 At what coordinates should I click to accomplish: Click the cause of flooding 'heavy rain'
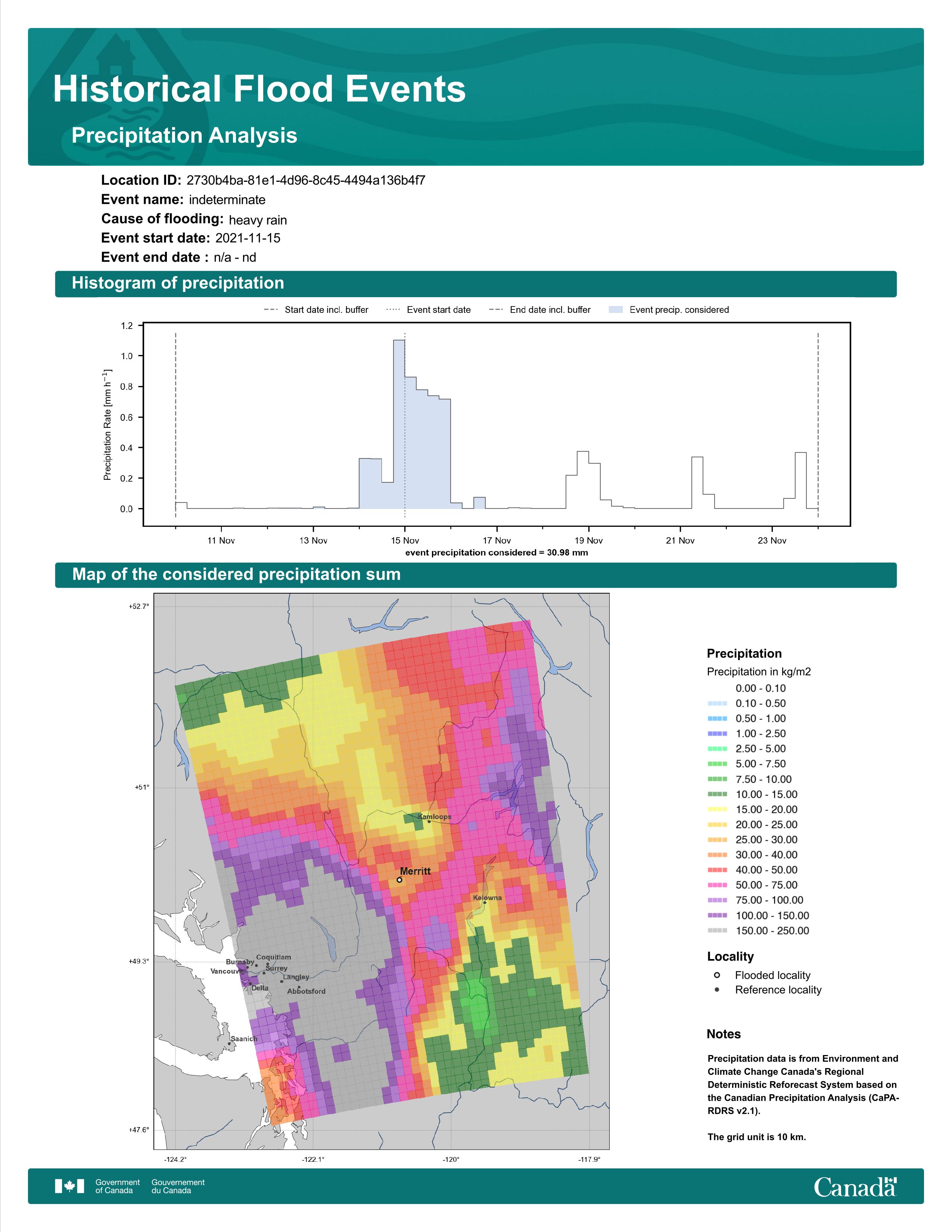coord(258,220)
